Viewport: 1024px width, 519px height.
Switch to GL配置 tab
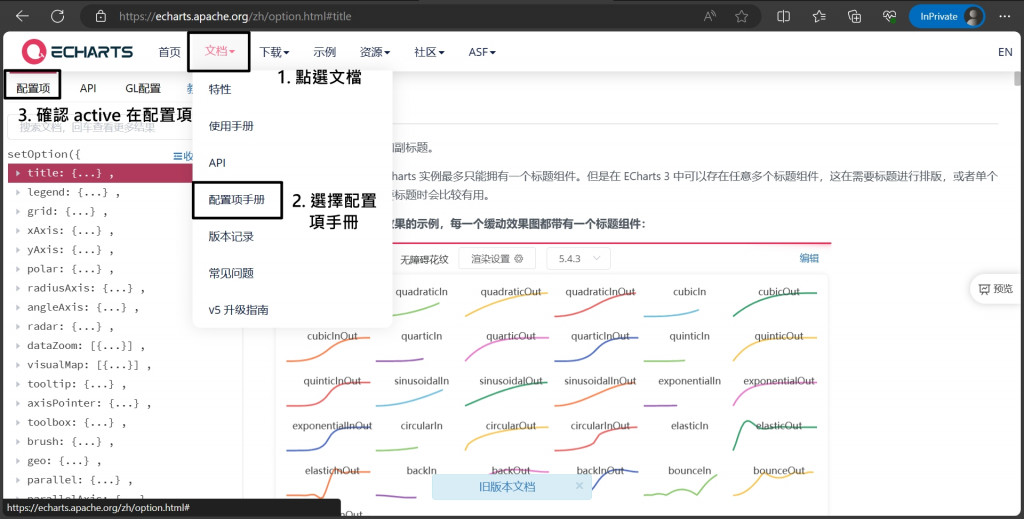tap(143, 88)
